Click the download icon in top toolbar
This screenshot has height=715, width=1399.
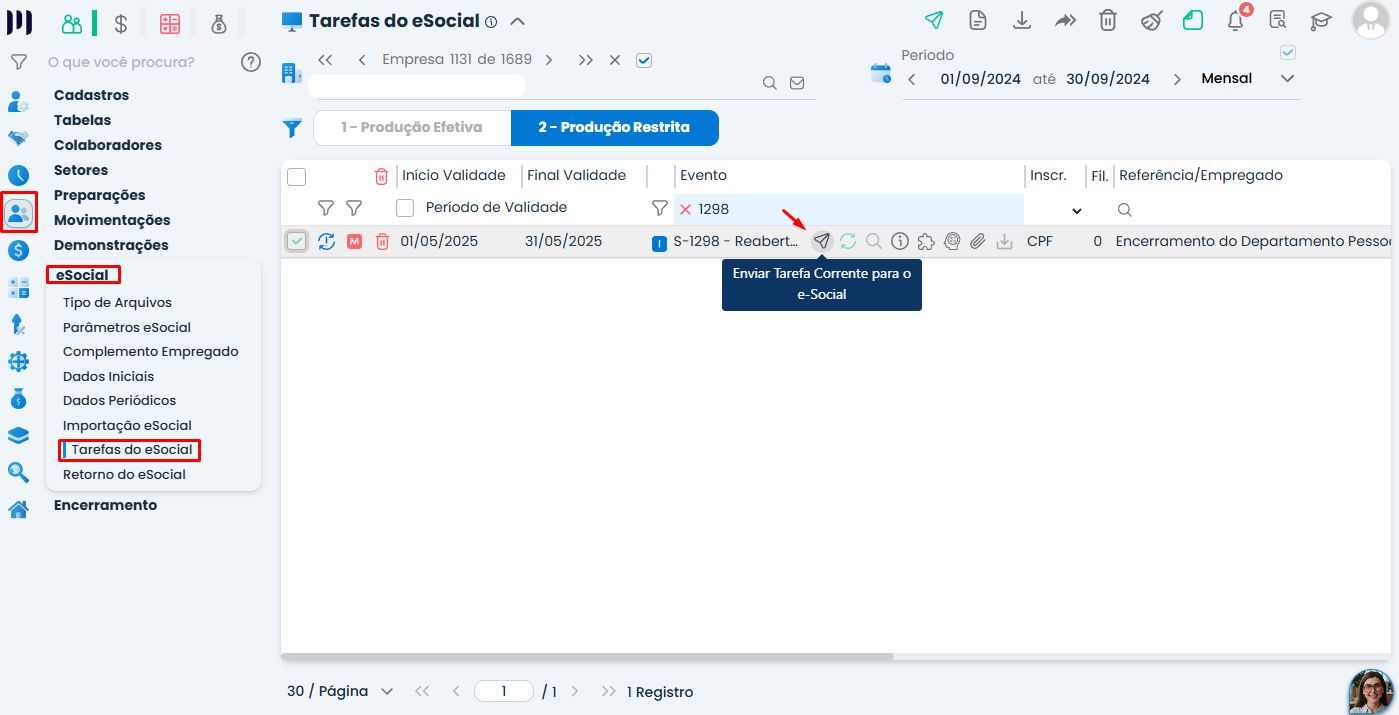coord(1022,20)
